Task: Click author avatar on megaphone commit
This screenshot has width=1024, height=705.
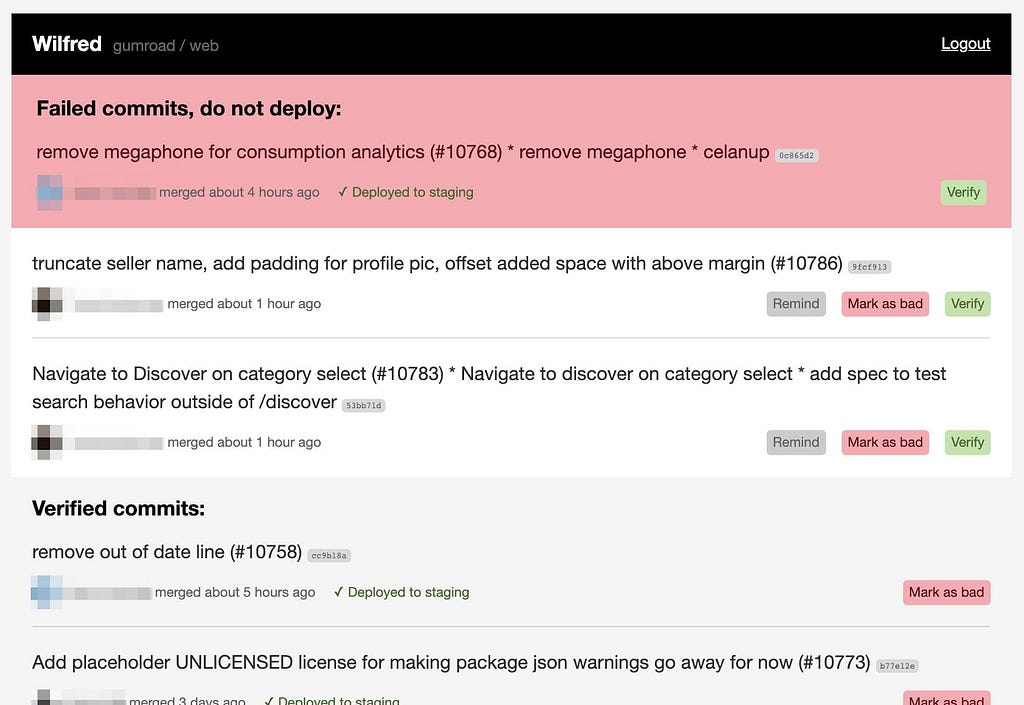Action: 50,193
